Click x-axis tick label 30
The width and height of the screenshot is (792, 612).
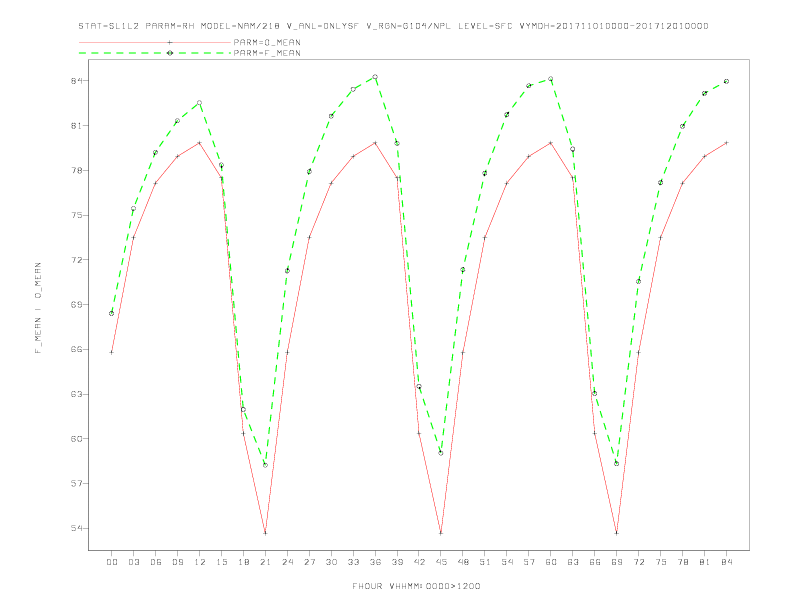click(331, 562)
